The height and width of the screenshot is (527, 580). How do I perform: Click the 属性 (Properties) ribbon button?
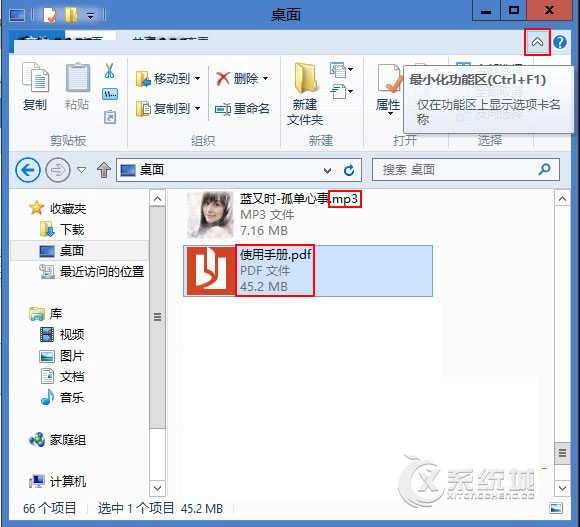388,89
